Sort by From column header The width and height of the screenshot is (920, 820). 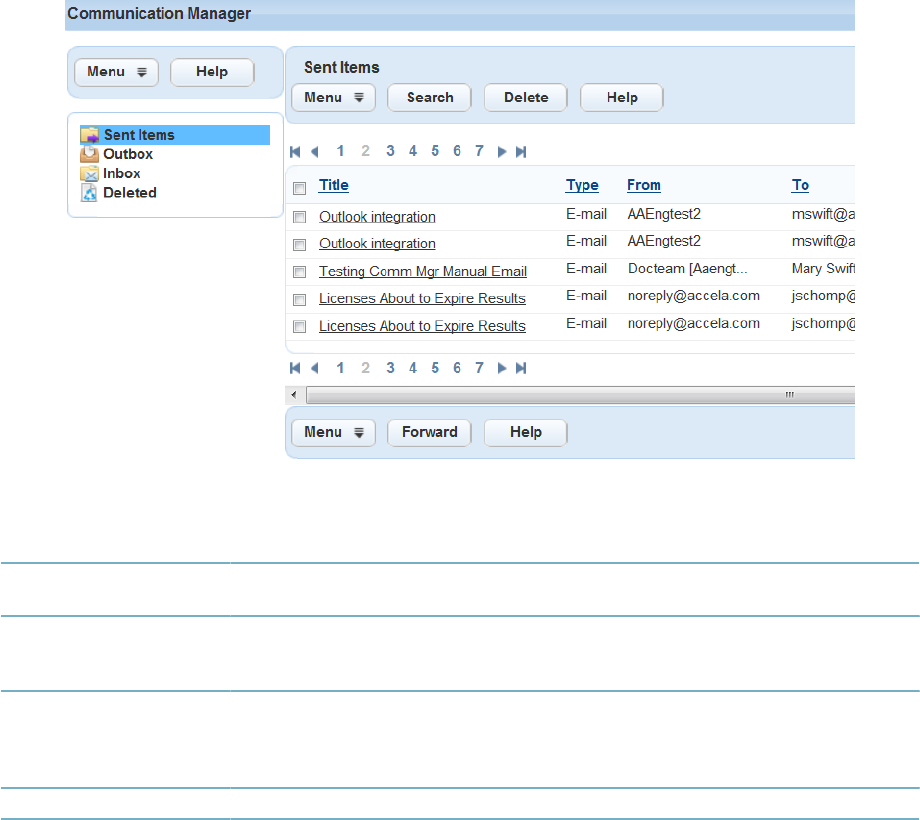click(644, 185)
